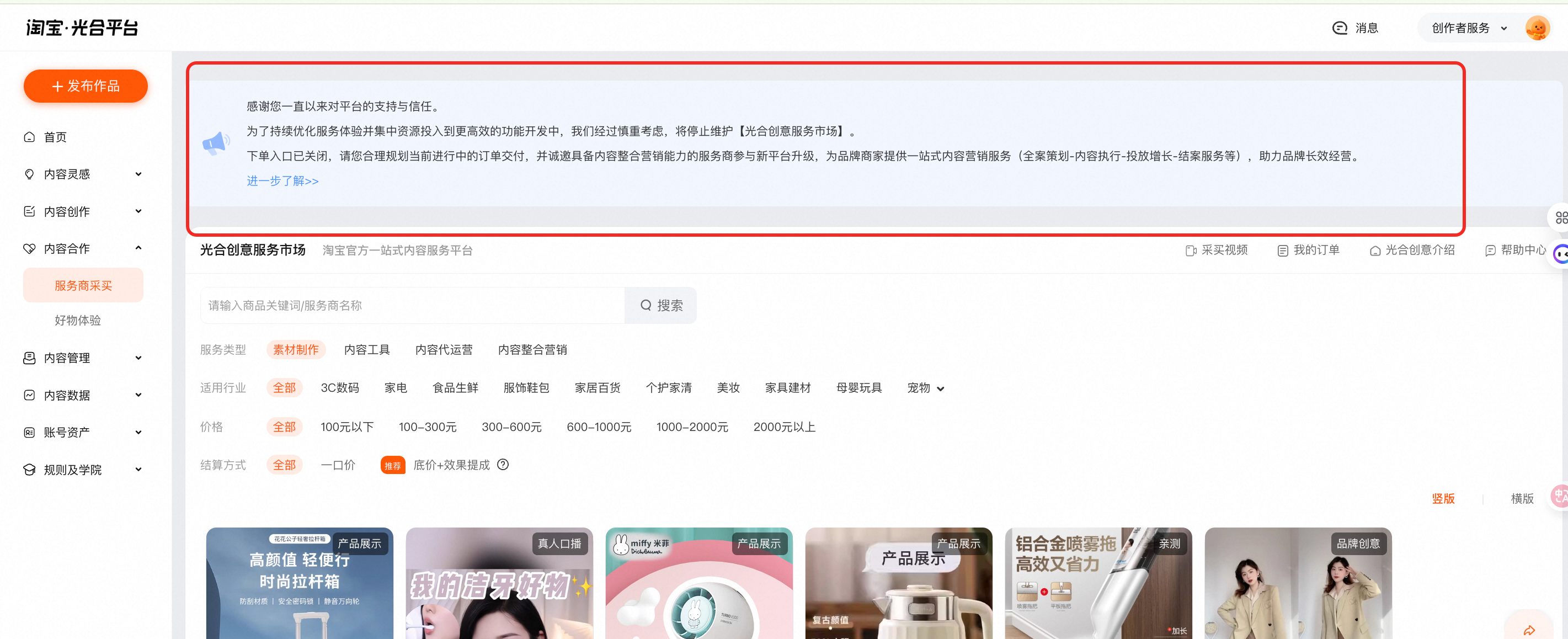
Task: Click the 首页 home icon
Action: (x=29, y=137)
